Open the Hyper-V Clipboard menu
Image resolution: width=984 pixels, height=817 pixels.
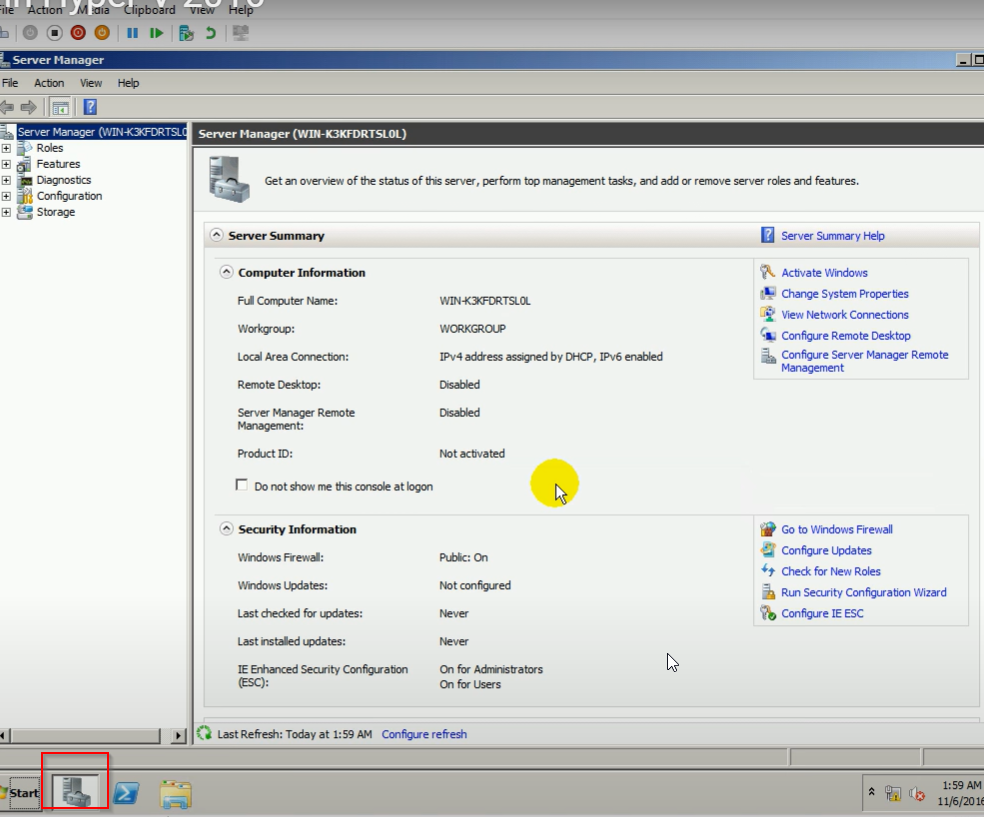(149, 9)
